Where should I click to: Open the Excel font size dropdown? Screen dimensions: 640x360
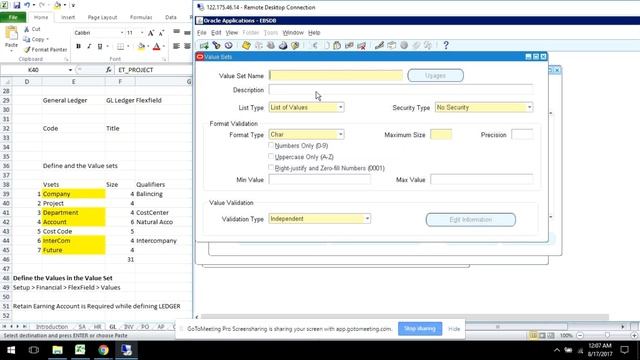pos(142,33)
